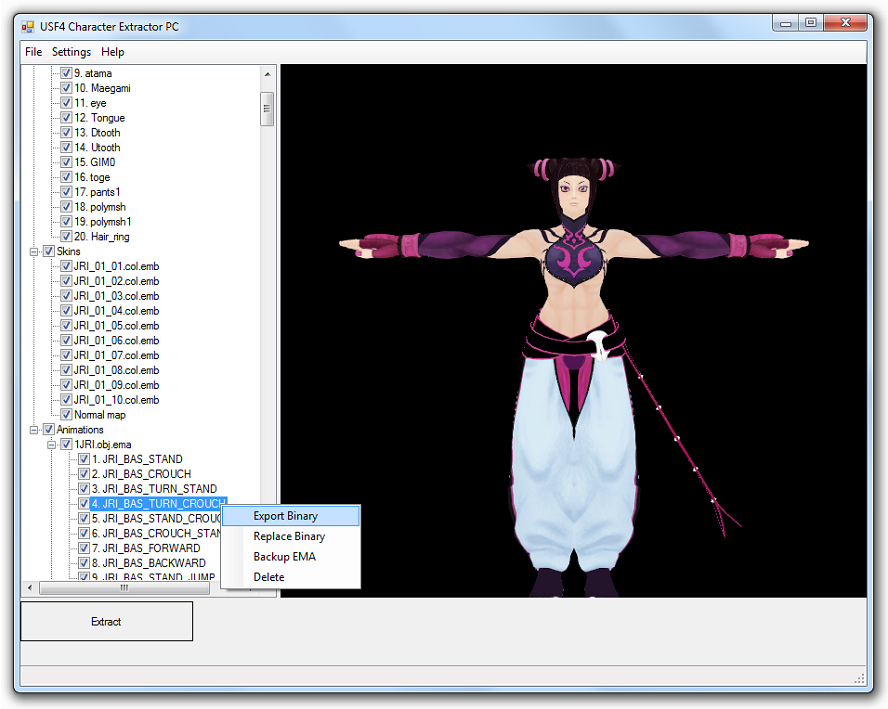
Task: Choose Replace Binary from context menu
Action: 291,536
